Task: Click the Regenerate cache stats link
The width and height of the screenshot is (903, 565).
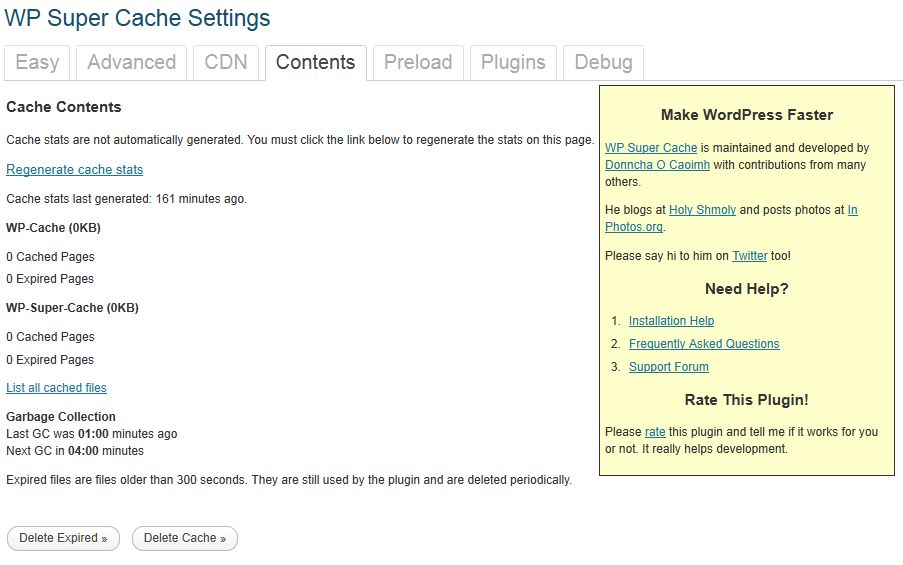Action: (x=74, y=170)
